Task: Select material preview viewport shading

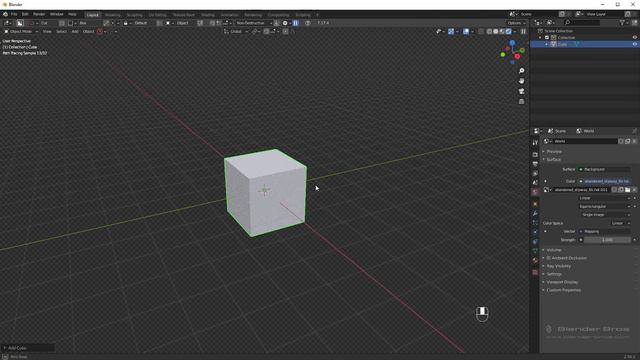Action: [x=502, y=31]
